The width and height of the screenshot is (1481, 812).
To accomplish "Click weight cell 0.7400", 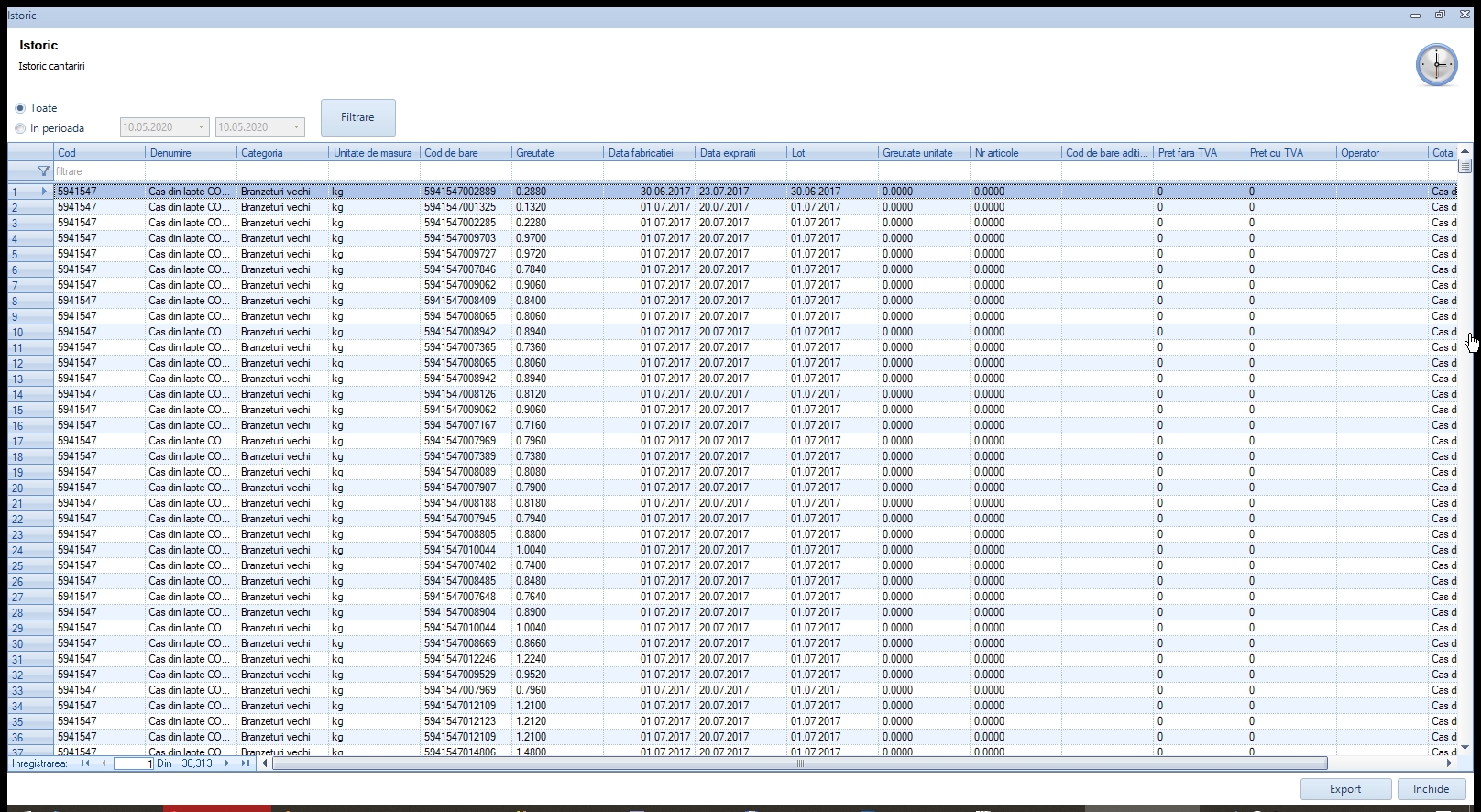I will point(557,565).
